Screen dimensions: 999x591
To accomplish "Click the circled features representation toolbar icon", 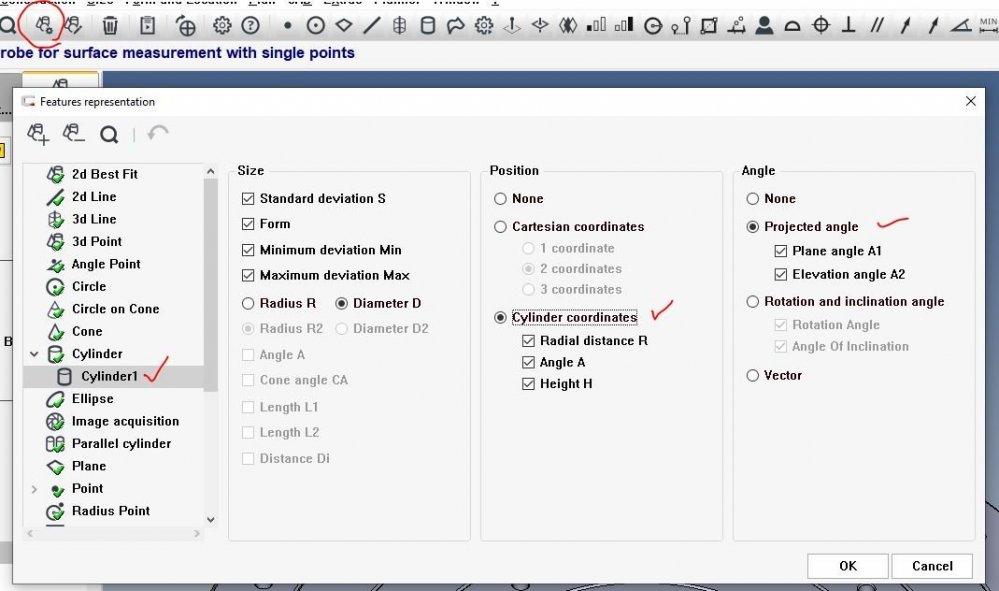I will click(x=43, y=26).
